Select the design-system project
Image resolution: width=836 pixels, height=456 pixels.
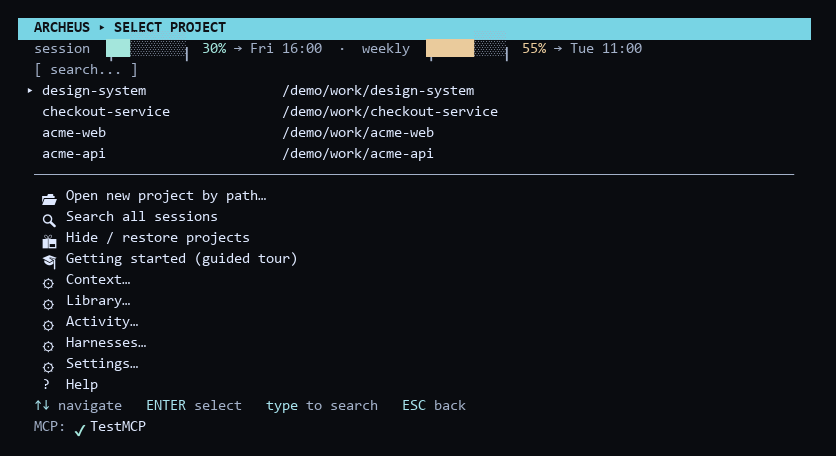[x=94, y=91]
